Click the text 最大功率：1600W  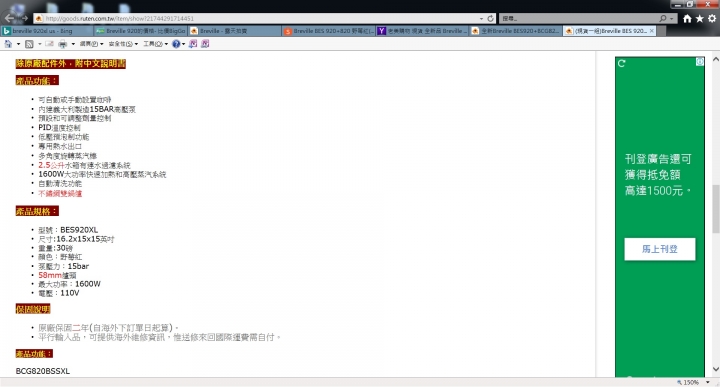point(69,284)
